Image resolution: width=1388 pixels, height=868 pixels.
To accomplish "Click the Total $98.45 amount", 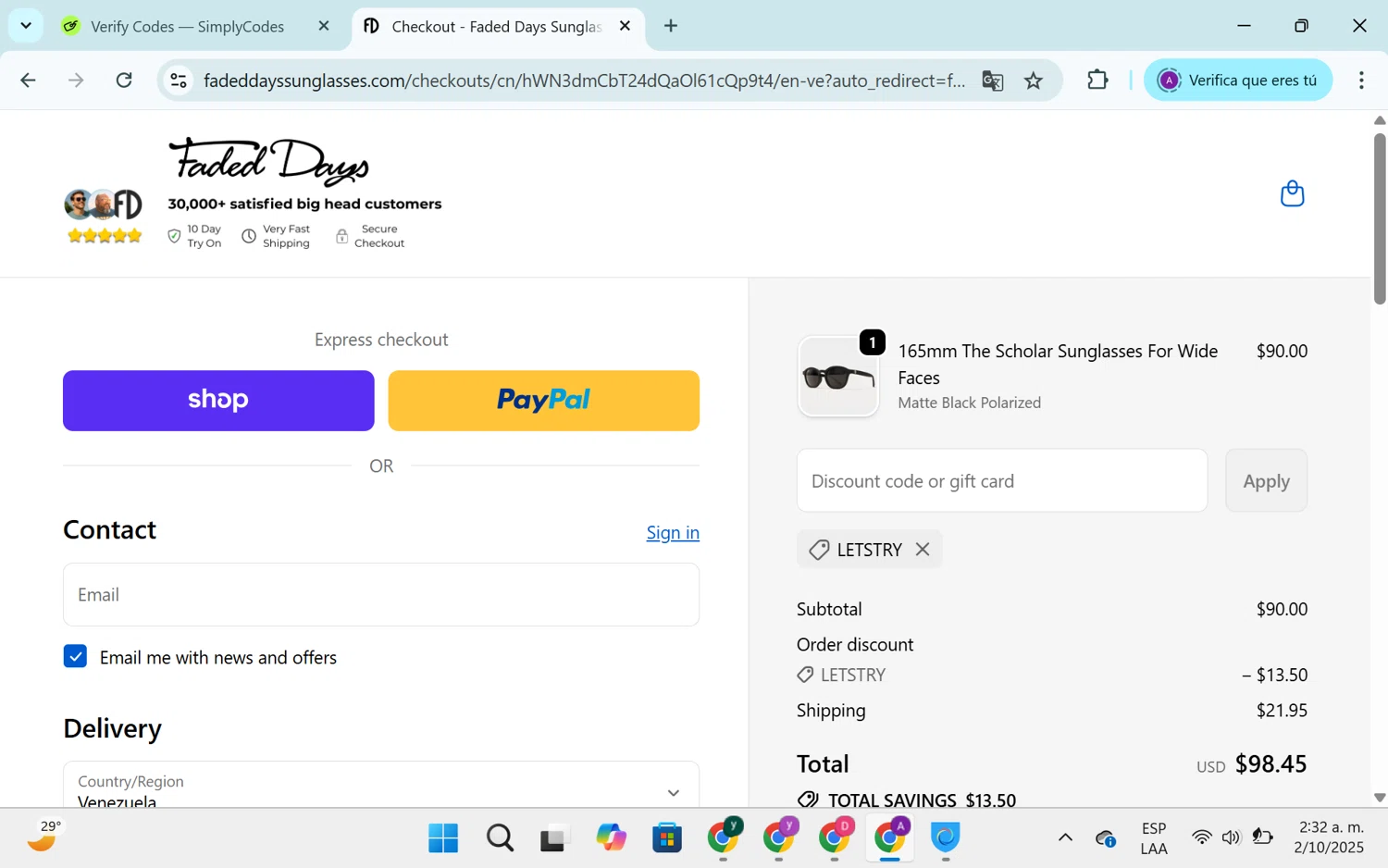I will (1270, 763).
